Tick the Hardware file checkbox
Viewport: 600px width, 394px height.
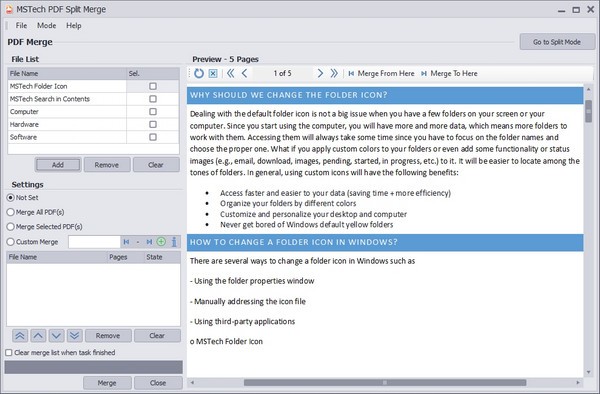click(153, 124)
